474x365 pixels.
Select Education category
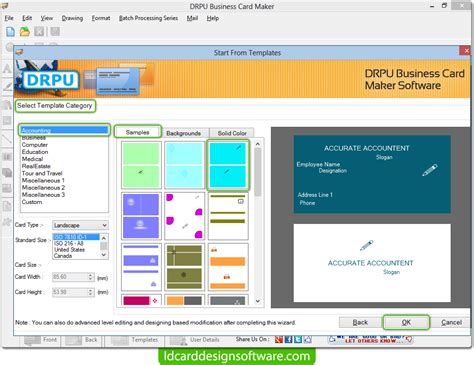click(x=35, y=152)
